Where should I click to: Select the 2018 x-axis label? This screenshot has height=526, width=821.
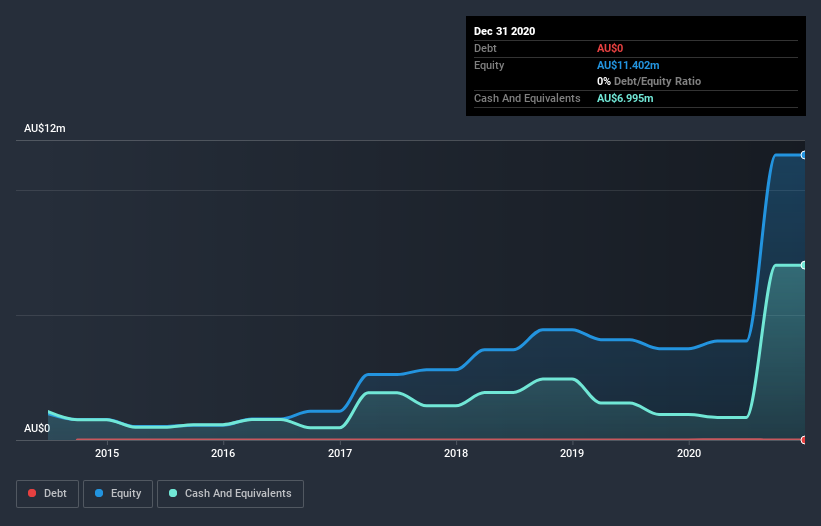[456, 453]
